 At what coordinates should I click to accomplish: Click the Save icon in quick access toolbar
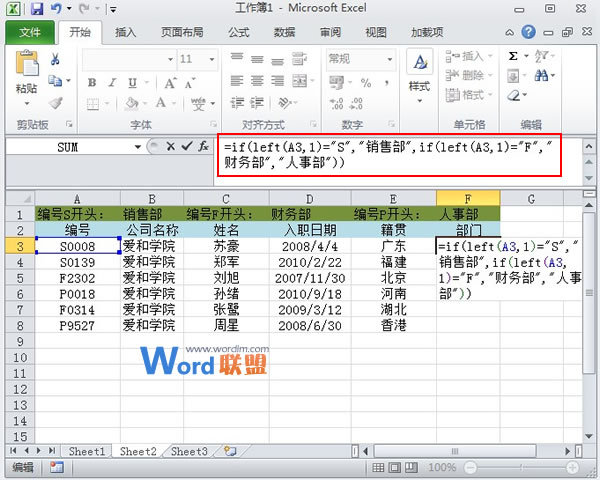point(37,9)
